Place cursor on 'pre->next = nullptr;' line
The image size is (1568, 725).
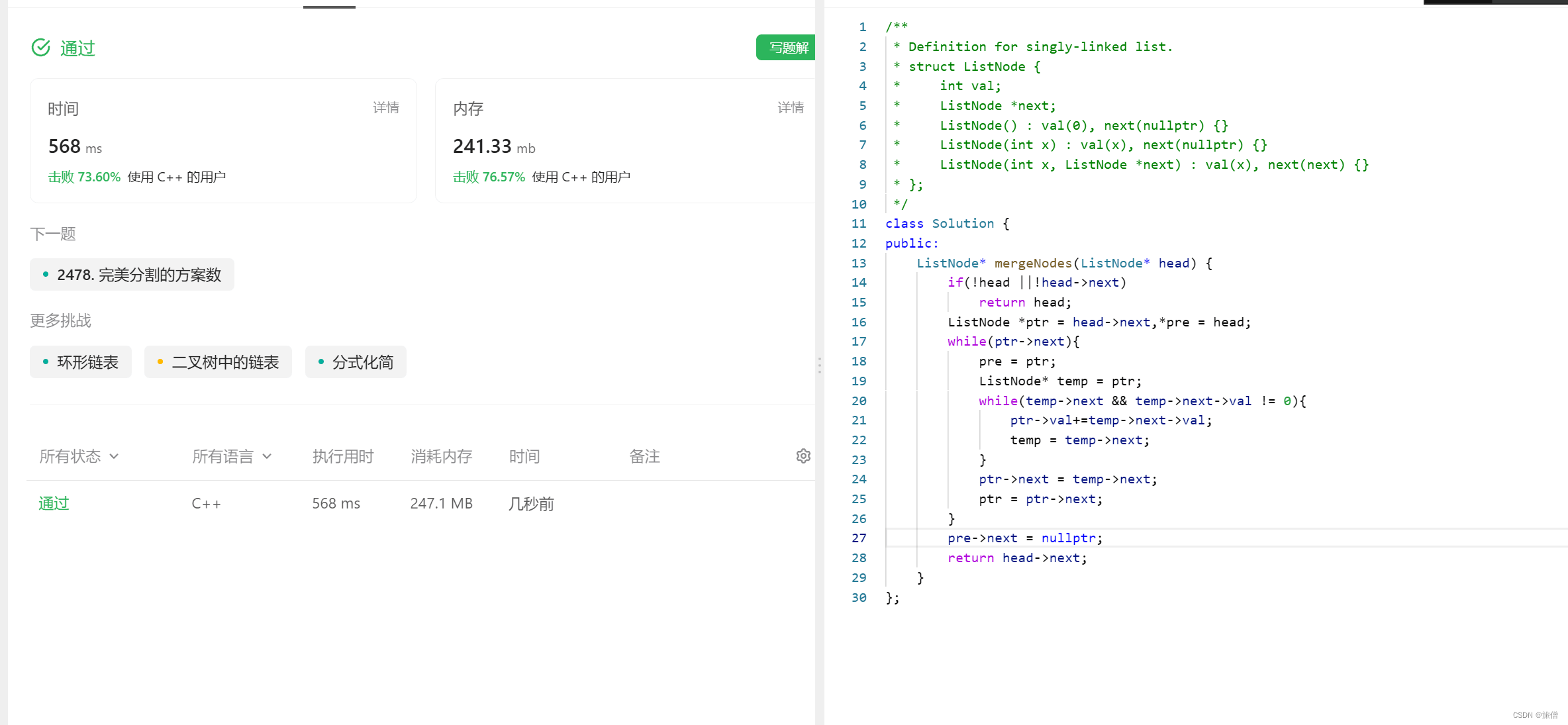point(1025,538)
